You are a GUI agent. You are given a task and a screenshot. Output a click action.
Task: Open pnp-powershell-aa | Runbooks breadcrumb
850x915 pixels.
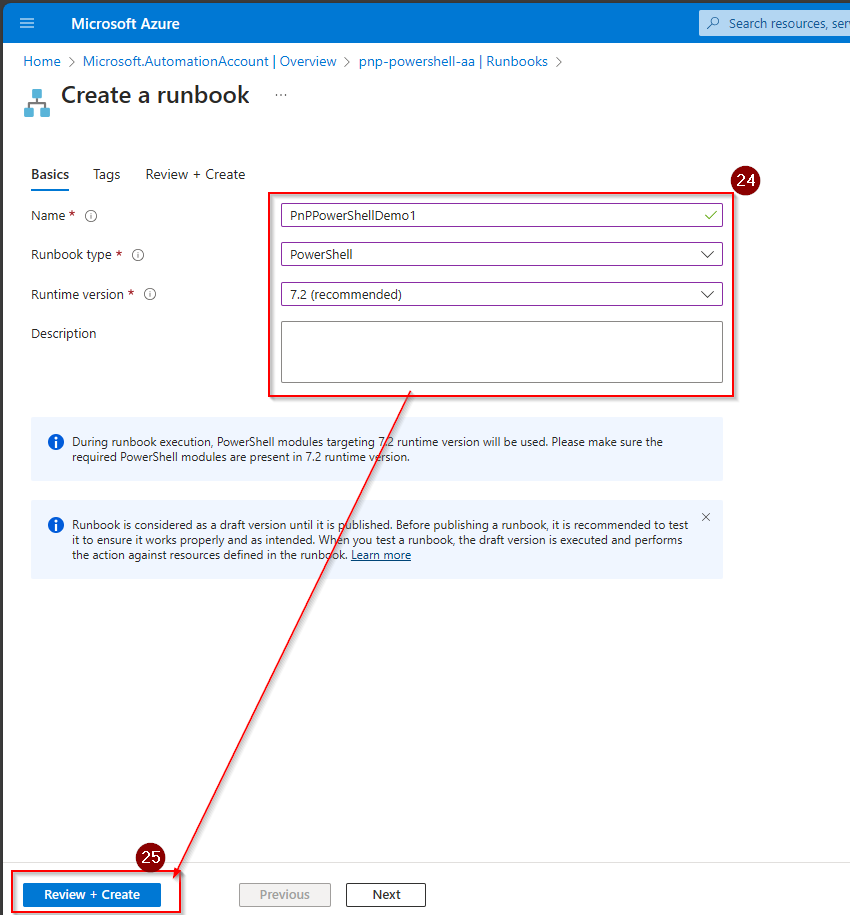point(453,61)
